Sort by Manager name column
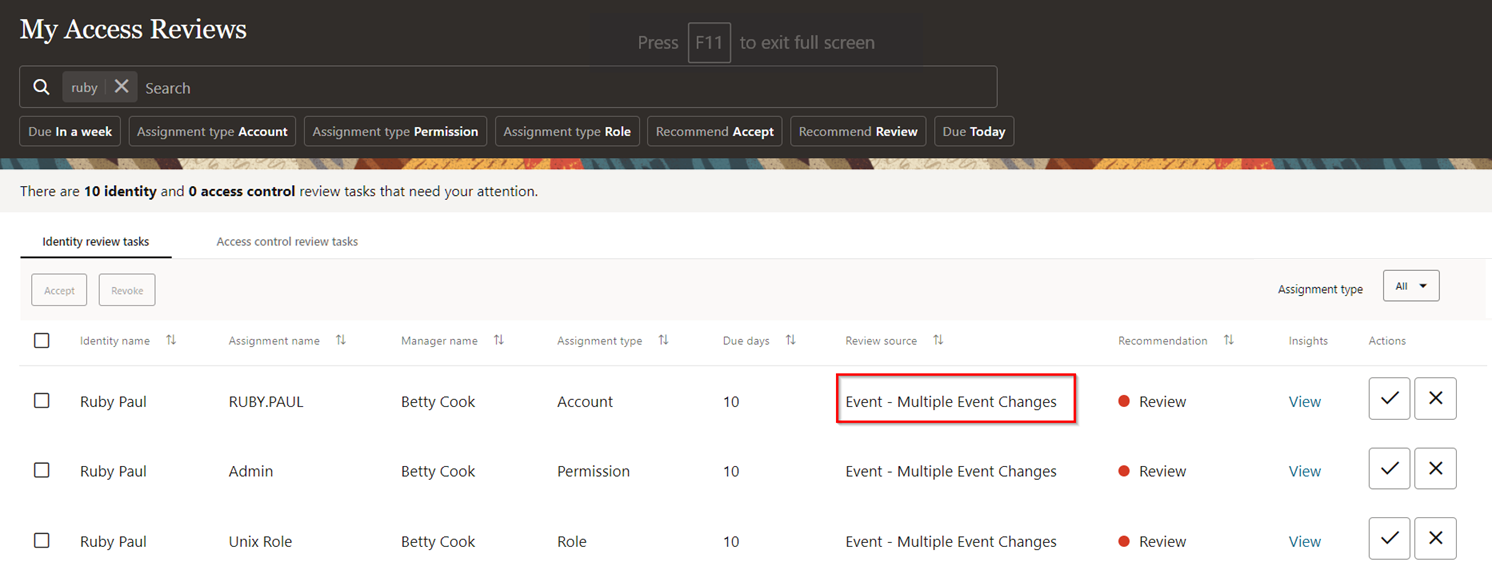Viewport: 1492px width, 564px height. point(499,341)
